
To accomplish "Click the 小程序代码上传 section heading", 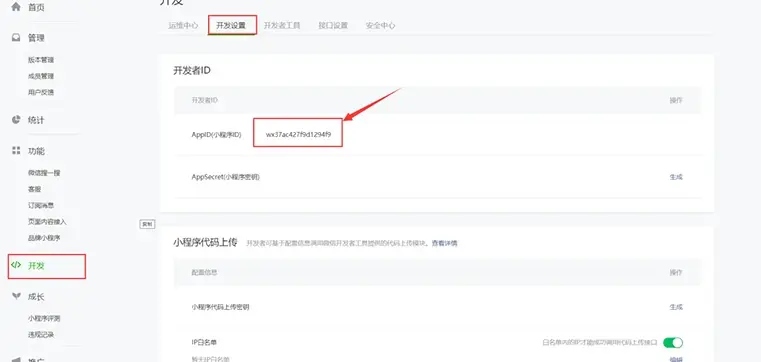I will pyautogui.click(x=205, y=242).
